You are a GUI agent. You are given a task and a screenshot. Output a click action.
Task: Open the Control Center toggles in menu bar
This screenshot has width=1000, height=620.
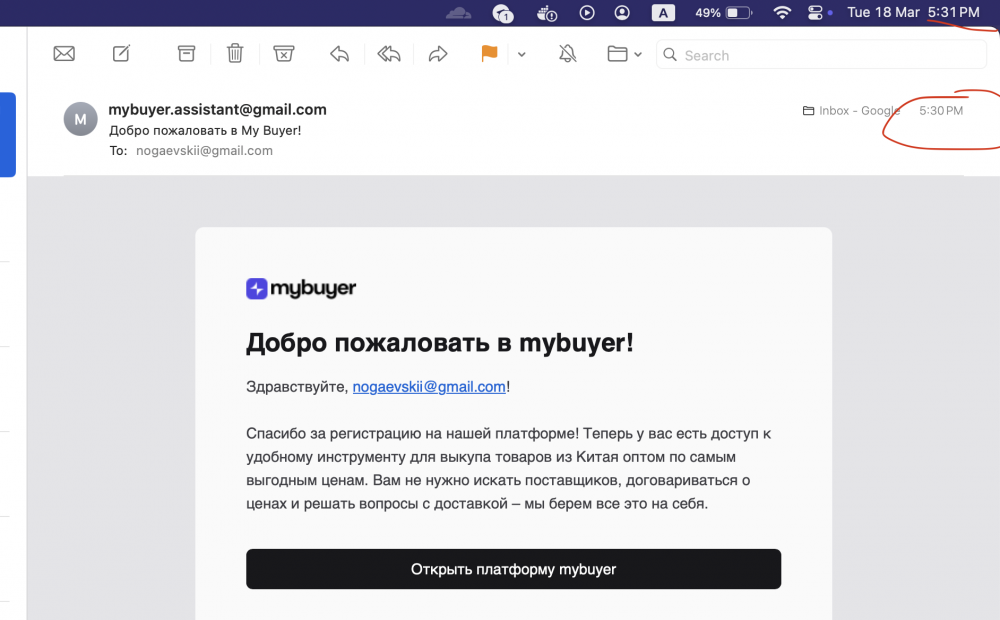point(814,13)
